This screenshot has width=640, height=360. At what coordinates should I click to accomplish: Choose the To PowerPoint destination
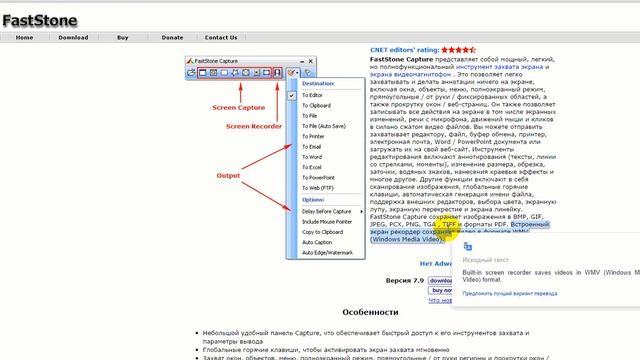click(318, 178)
